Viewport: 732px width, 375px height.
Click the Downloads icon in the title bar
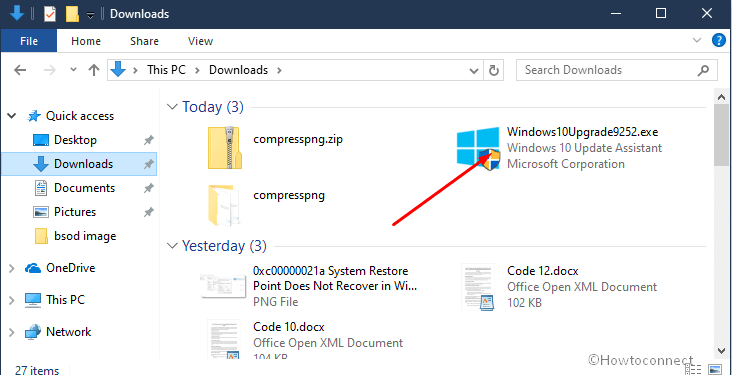click(x=17, y=14)
